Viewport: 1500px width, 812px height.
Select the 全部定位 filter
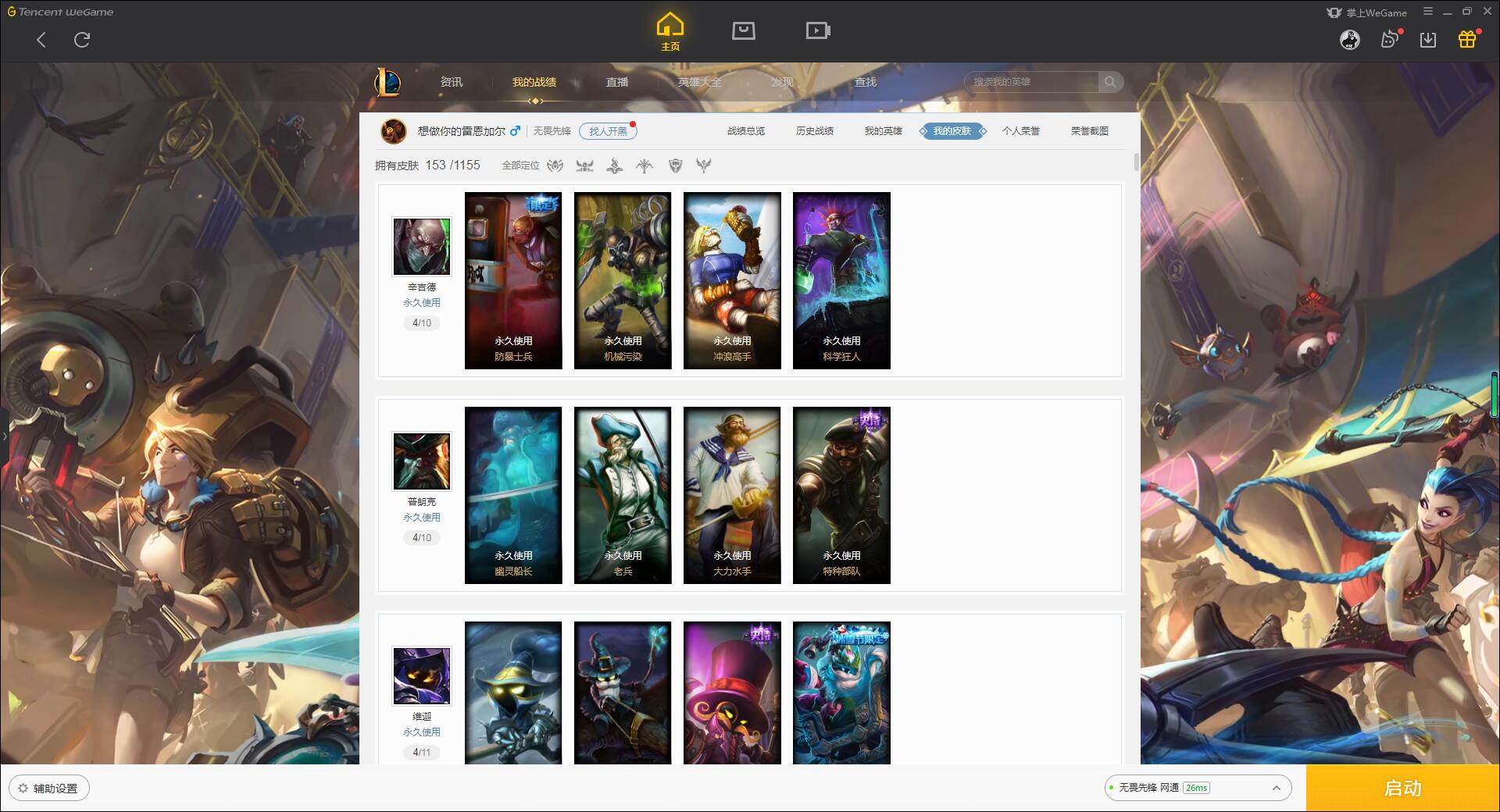tap(520, 166)
